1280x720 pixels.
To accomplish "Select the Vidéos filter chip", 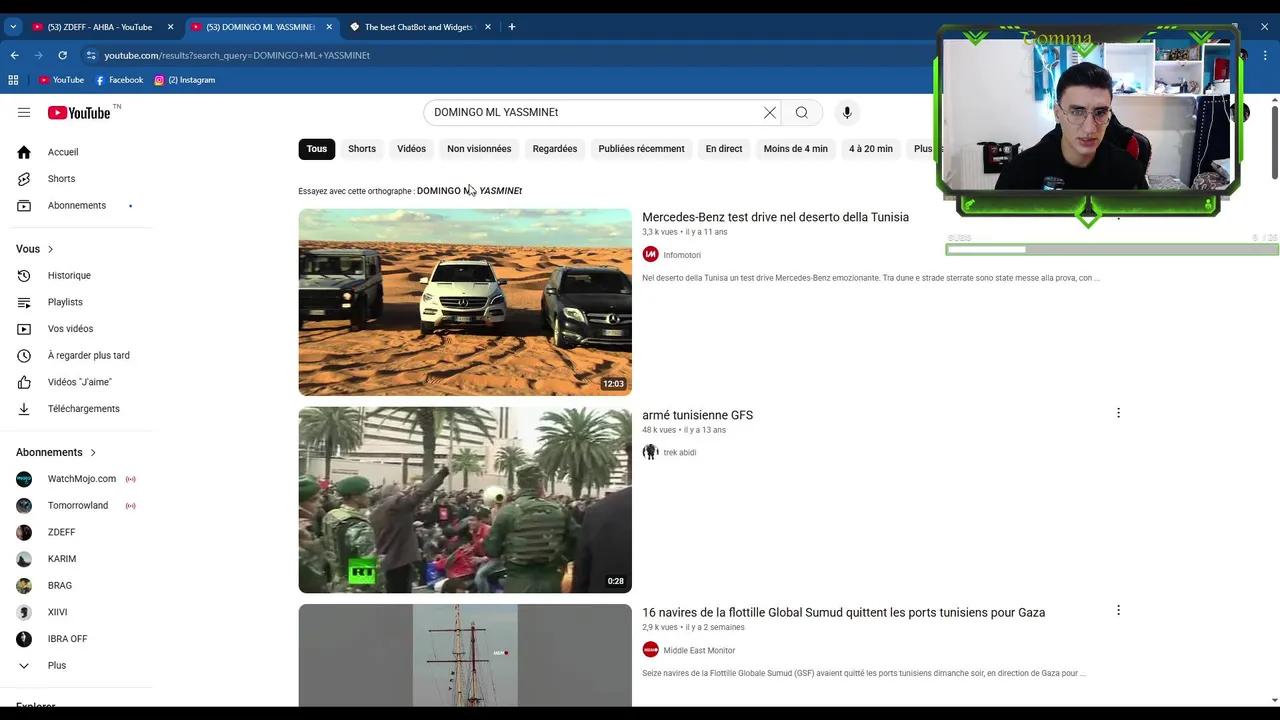I will point(411,149).
